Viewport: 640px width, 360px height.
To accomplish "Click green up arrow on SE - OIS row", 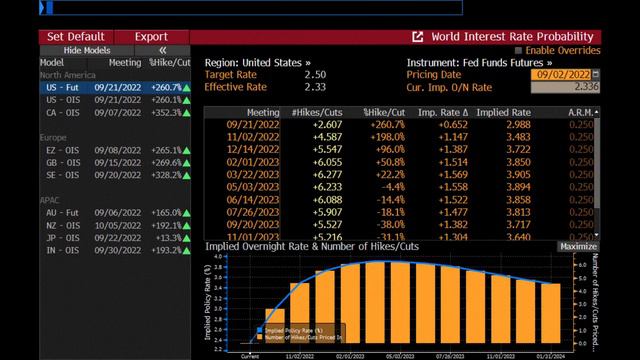I will pos(187,176).
